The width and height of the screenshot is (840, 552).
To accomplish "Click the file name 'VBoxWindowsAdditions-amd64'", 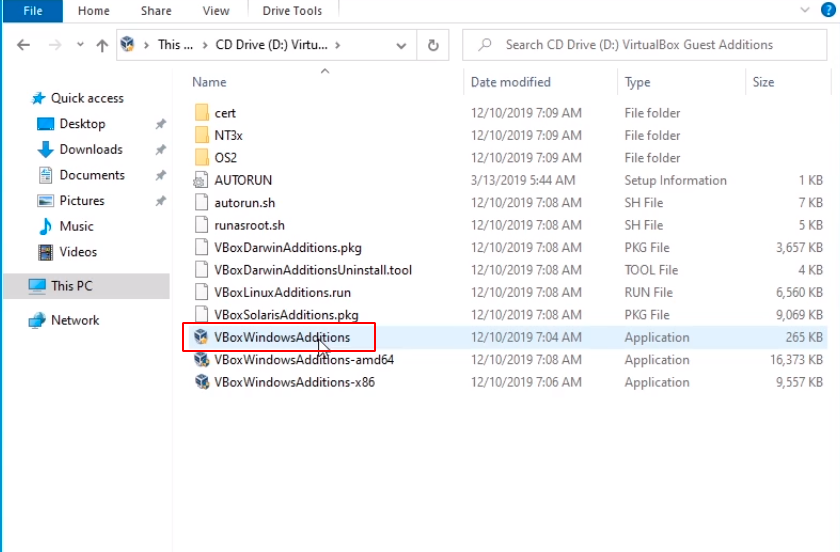I will point(304,360).
